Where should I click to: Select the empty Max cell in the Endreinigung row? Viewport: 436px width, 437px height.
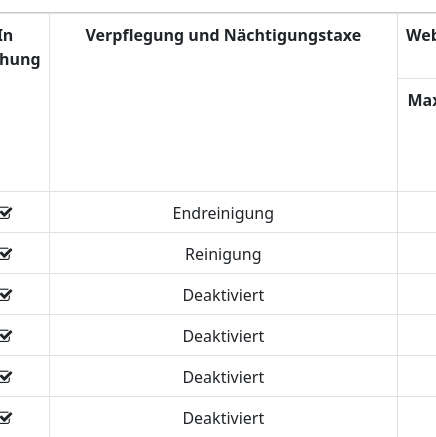tap(417, 212)
